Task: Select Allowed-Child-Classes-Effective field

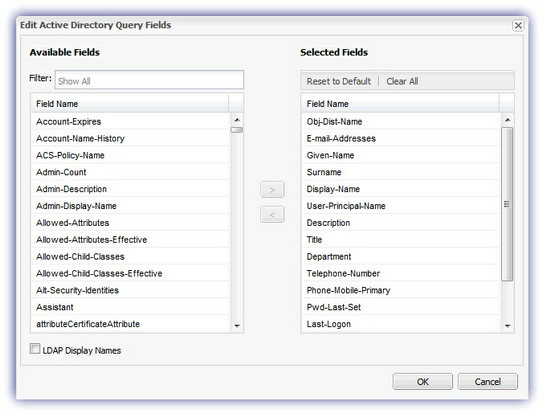Action: coord(130,273)
